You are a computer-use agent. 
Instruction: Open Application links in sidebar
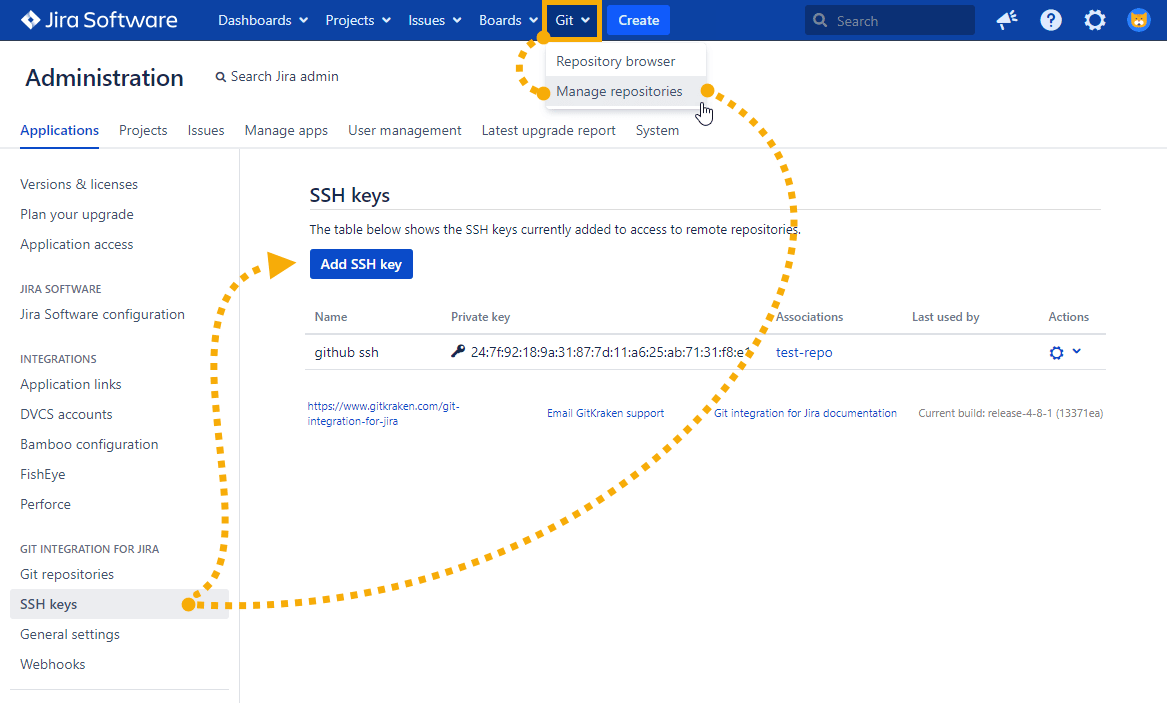tap(71, 385)
